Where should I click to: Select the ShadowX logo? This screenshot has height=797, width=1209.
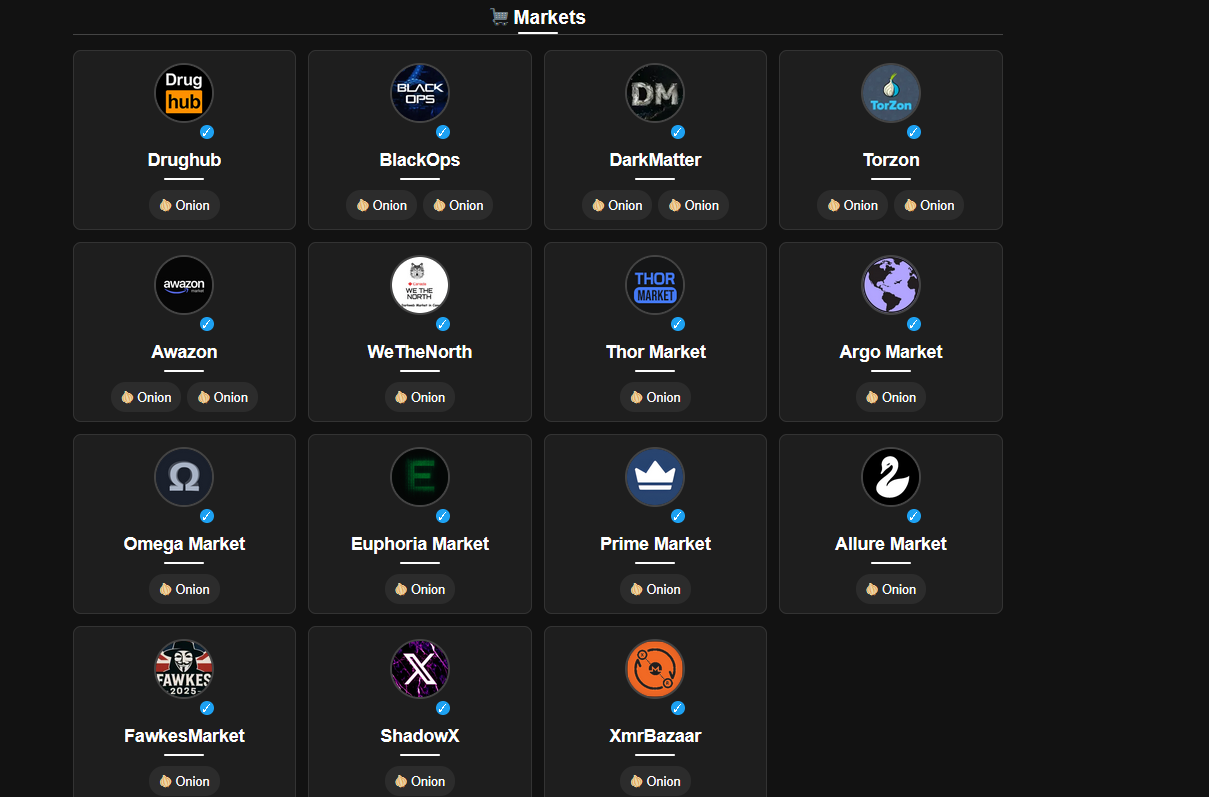[x=420, y=669]
